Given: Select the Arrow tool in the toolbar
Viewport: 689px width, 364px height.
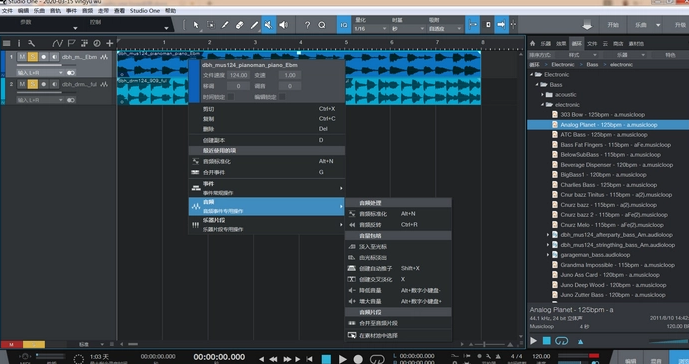Looking at the screenshot, I should 196,25.
